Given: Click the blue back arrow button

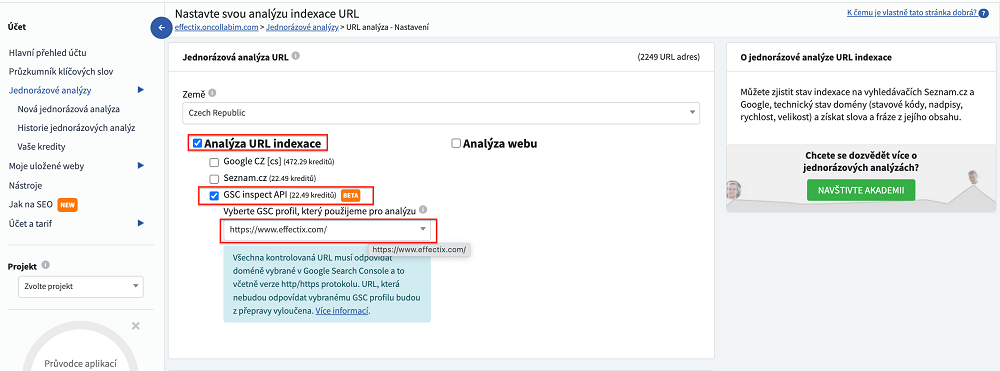Looking at the screenshot, I should [161, 27].
